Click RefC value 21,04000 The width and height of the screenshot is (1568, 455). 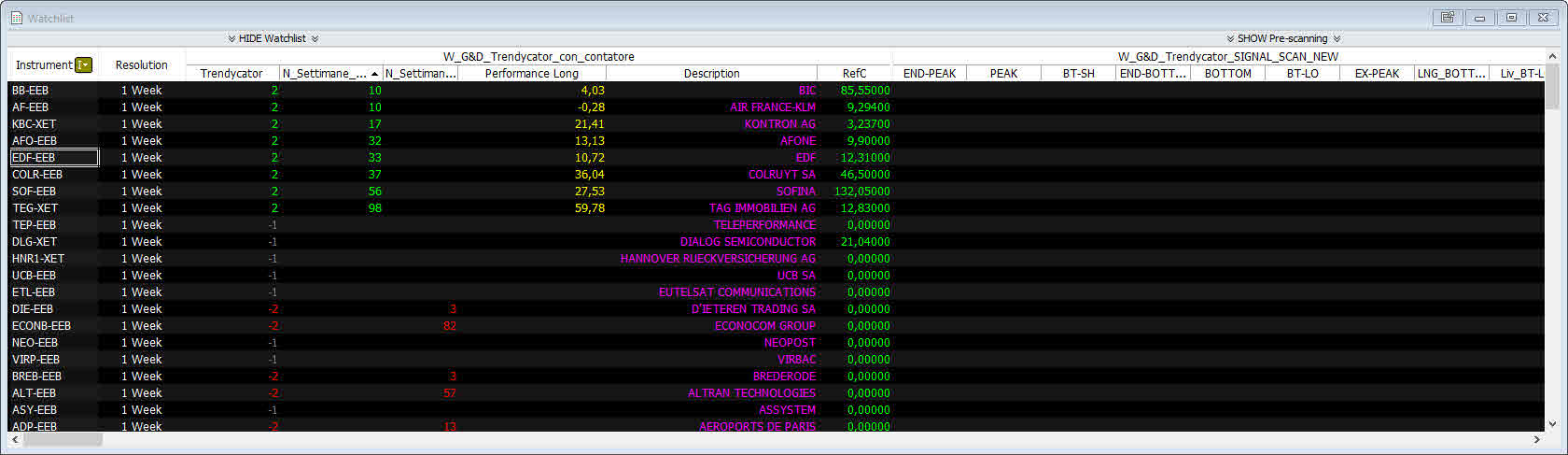point(865,242)
